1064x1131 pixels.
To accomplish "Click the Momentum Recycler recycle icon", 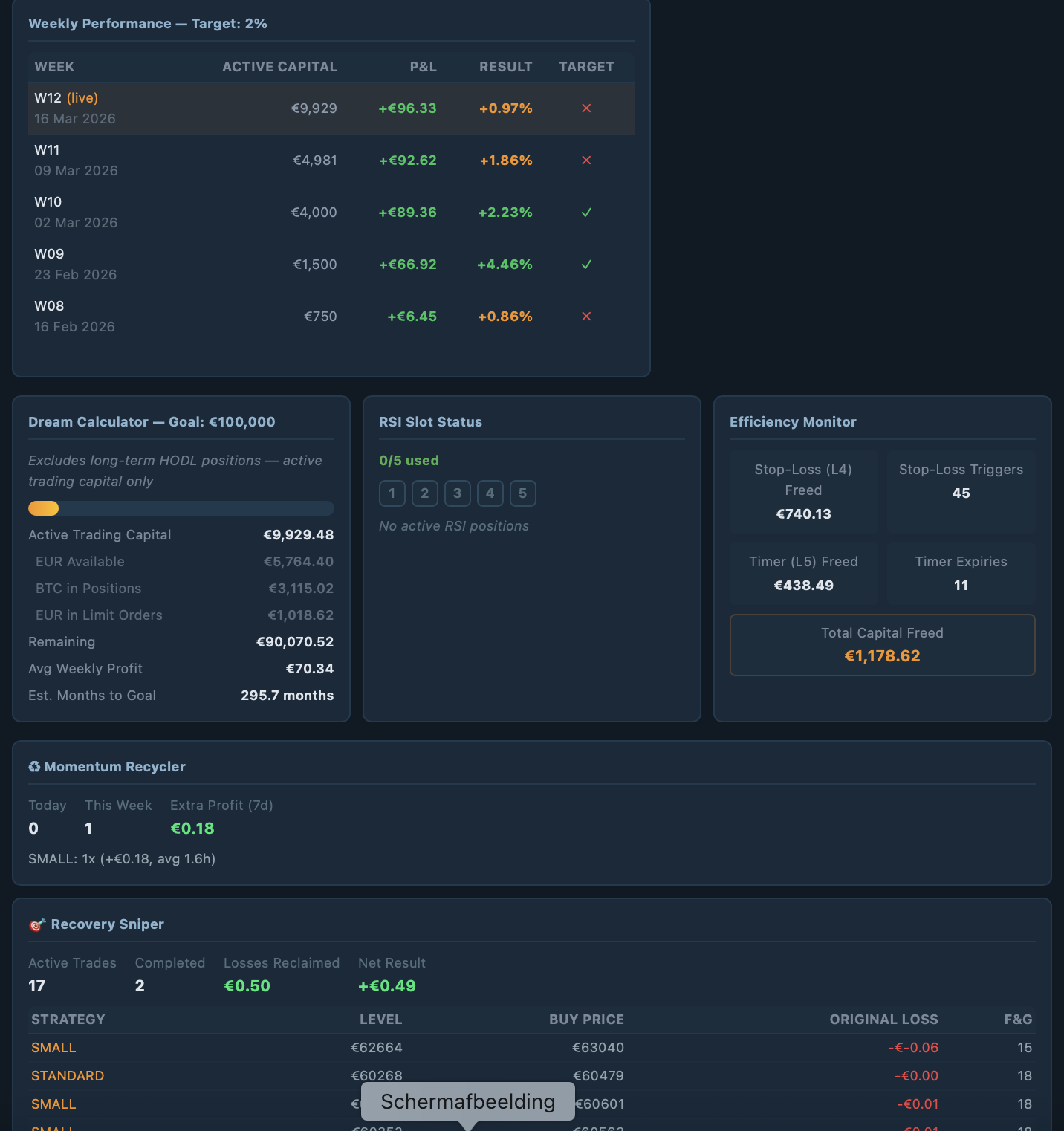I will [x=33, y=766].
